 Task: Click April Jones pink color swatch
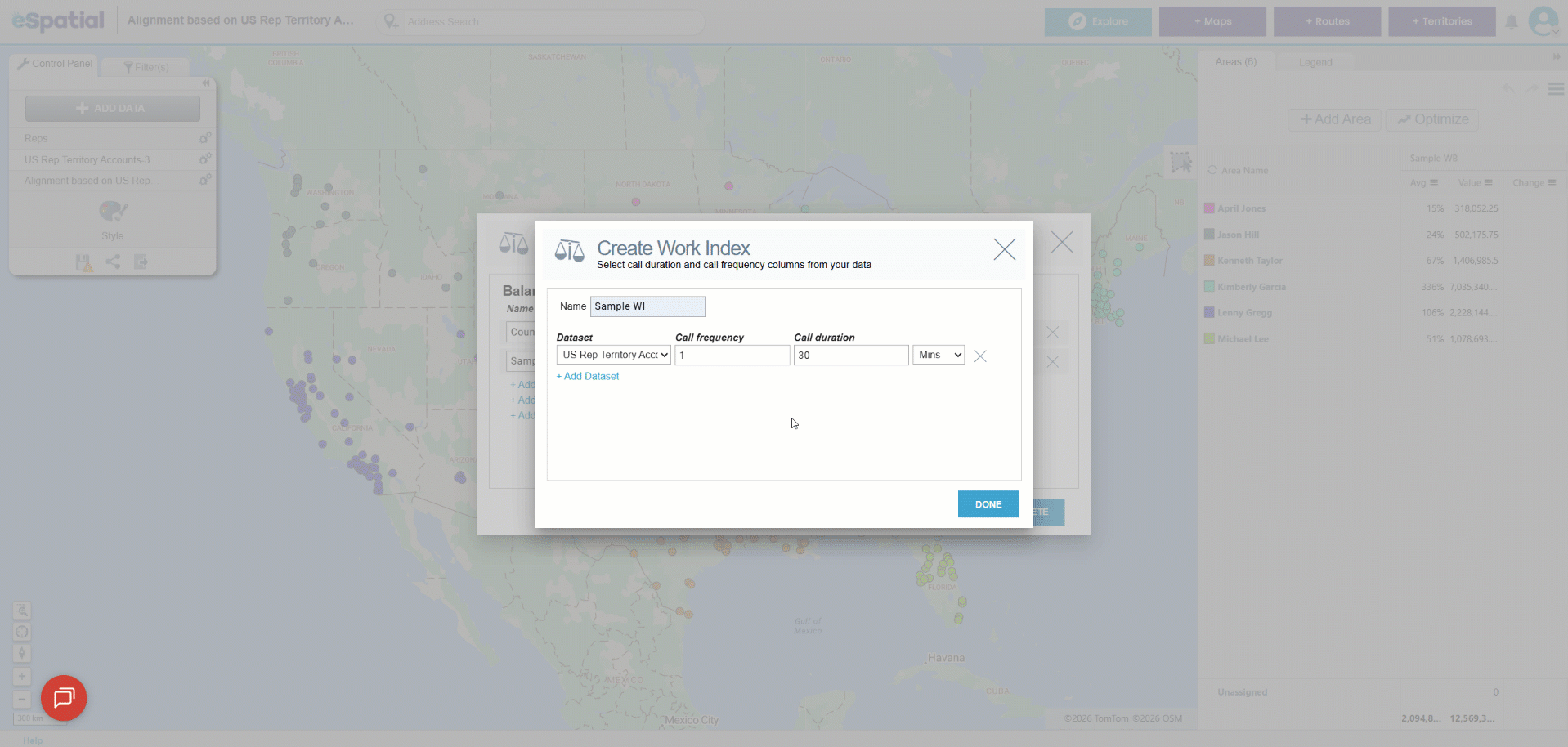[1209, 208]
